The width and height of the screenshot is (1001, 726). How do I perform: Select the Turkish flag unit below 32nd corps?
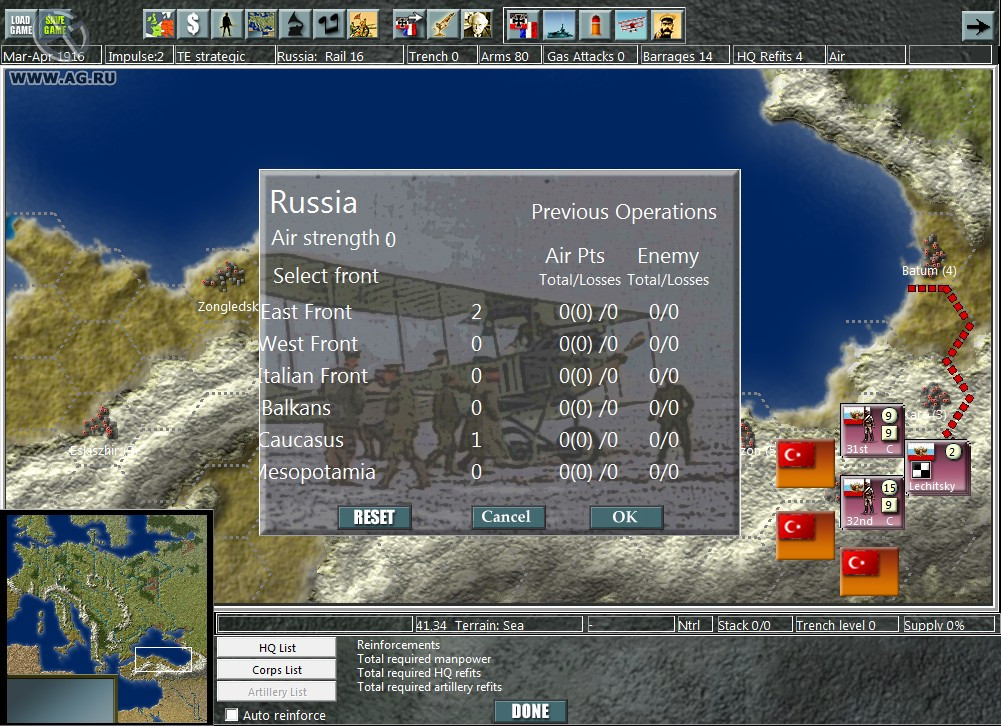point(869,571)
